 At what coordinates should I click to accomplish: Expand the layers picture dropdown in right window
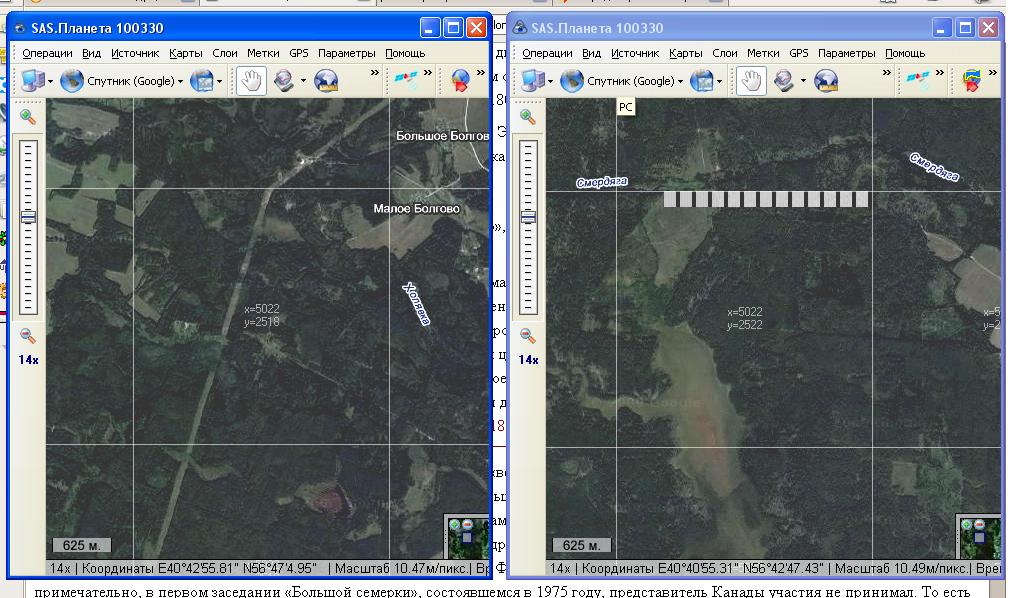pyautogui.click(x=720, y=82)
